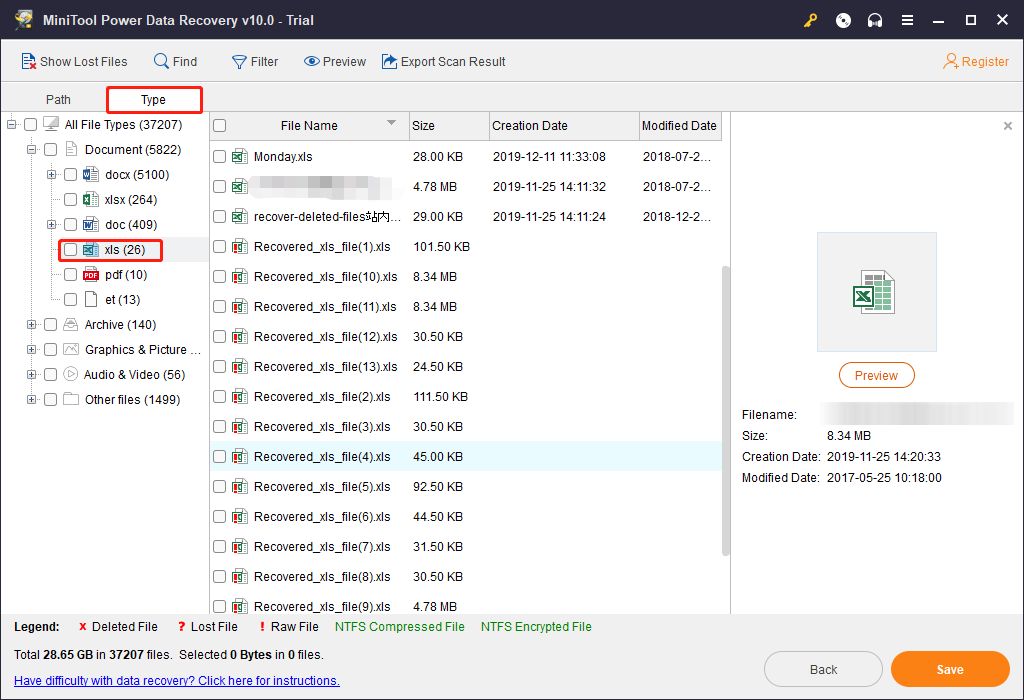
Task: Expand the Audio & Video node
Action: pyautogui.click(x=31, y=374)
